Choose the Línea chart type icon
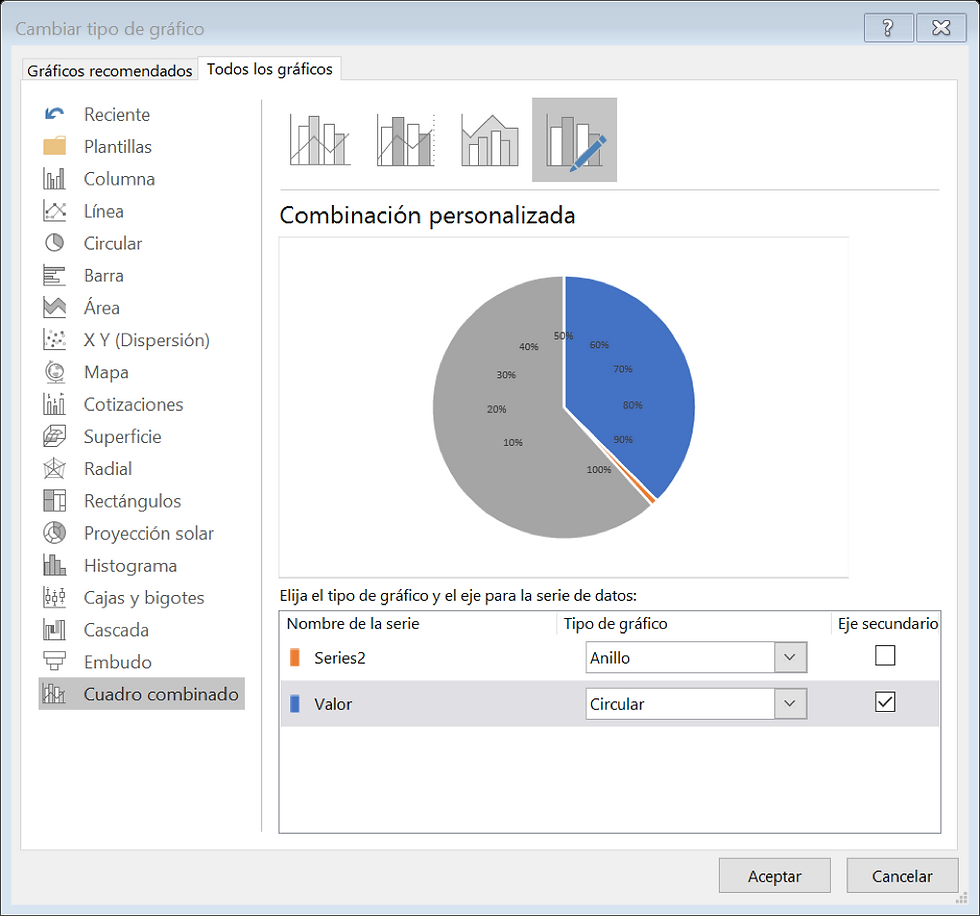The width and height of the screenshot is (980, 916). coord(54,211)
